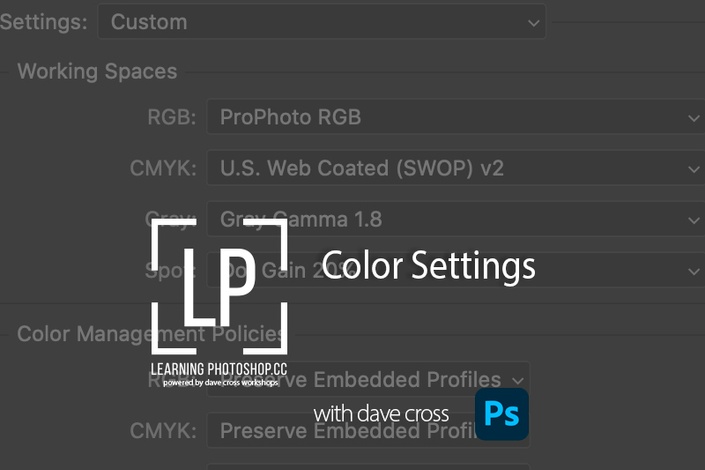
Task: Open the RGB ProPhoto RGB working space dropdown
Action: coord(455,117)
